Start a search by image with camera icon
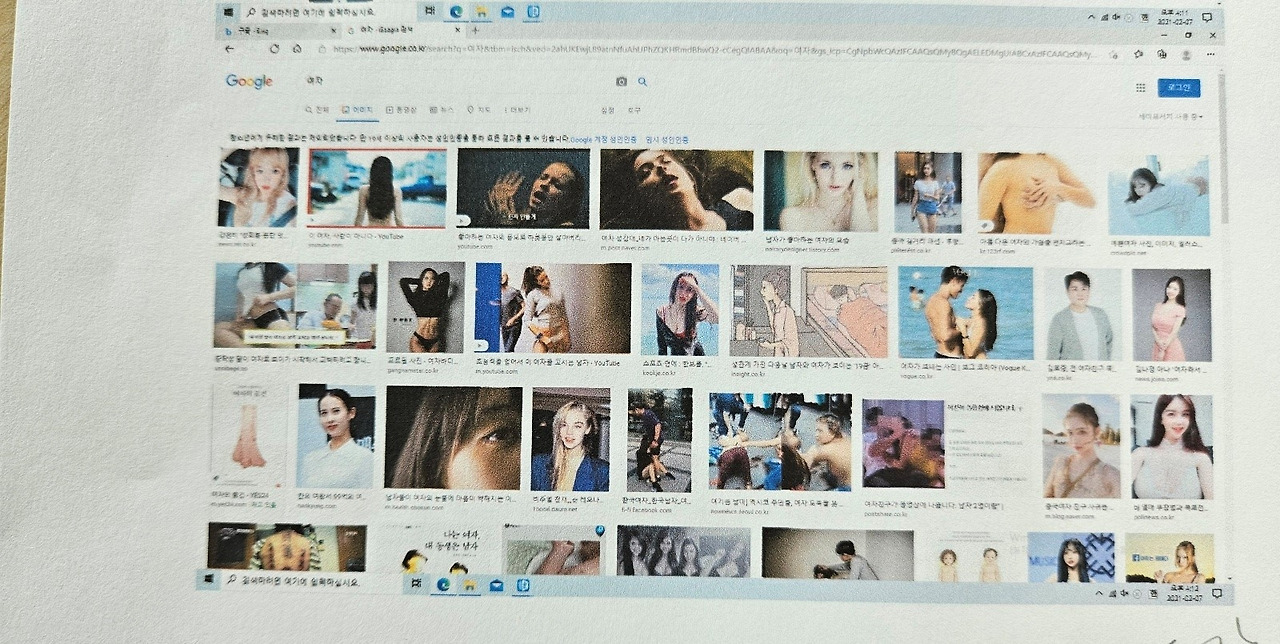This screenshot has width=1280, height=644. [x=621, y=82]
